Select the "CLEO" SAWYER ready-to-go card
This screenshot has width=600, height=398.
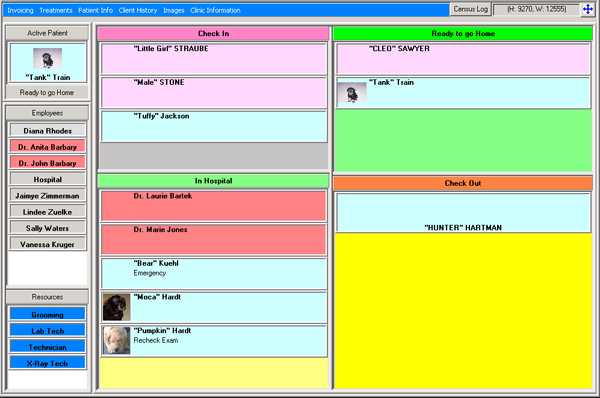463,59
